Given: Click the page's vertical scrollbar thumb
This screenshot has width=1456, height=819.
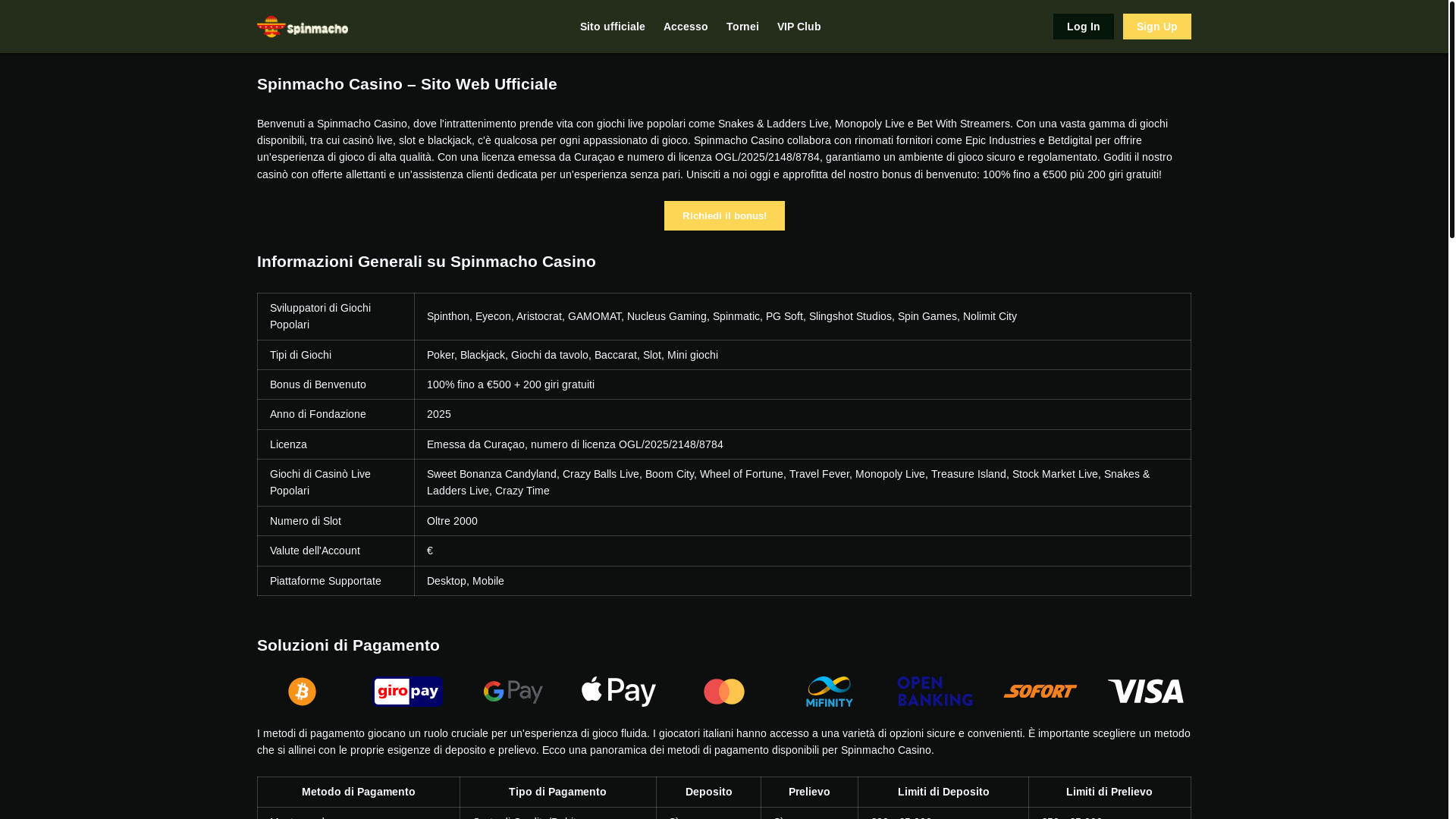Looking at the screenshot, I should click(1451, 119).
